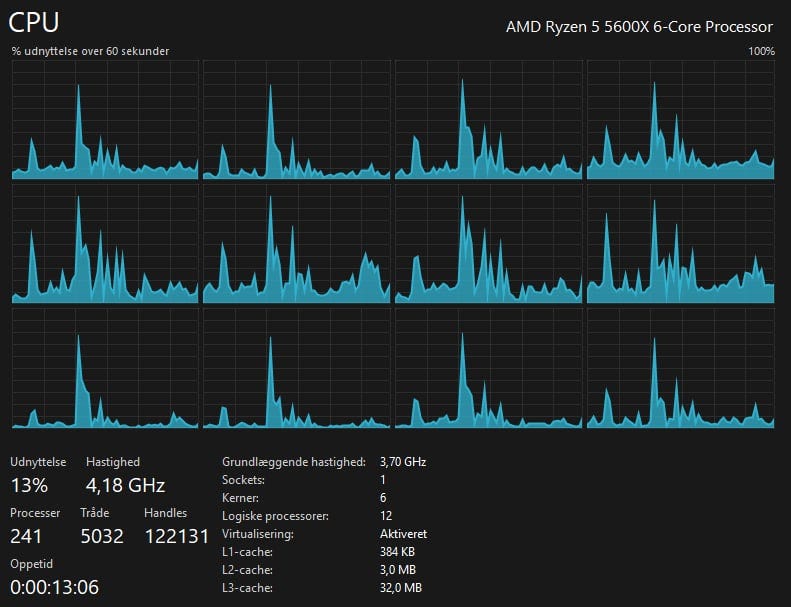Click the first logical processor graph
This screenshot has height=607, width=791.
[105, 120]
